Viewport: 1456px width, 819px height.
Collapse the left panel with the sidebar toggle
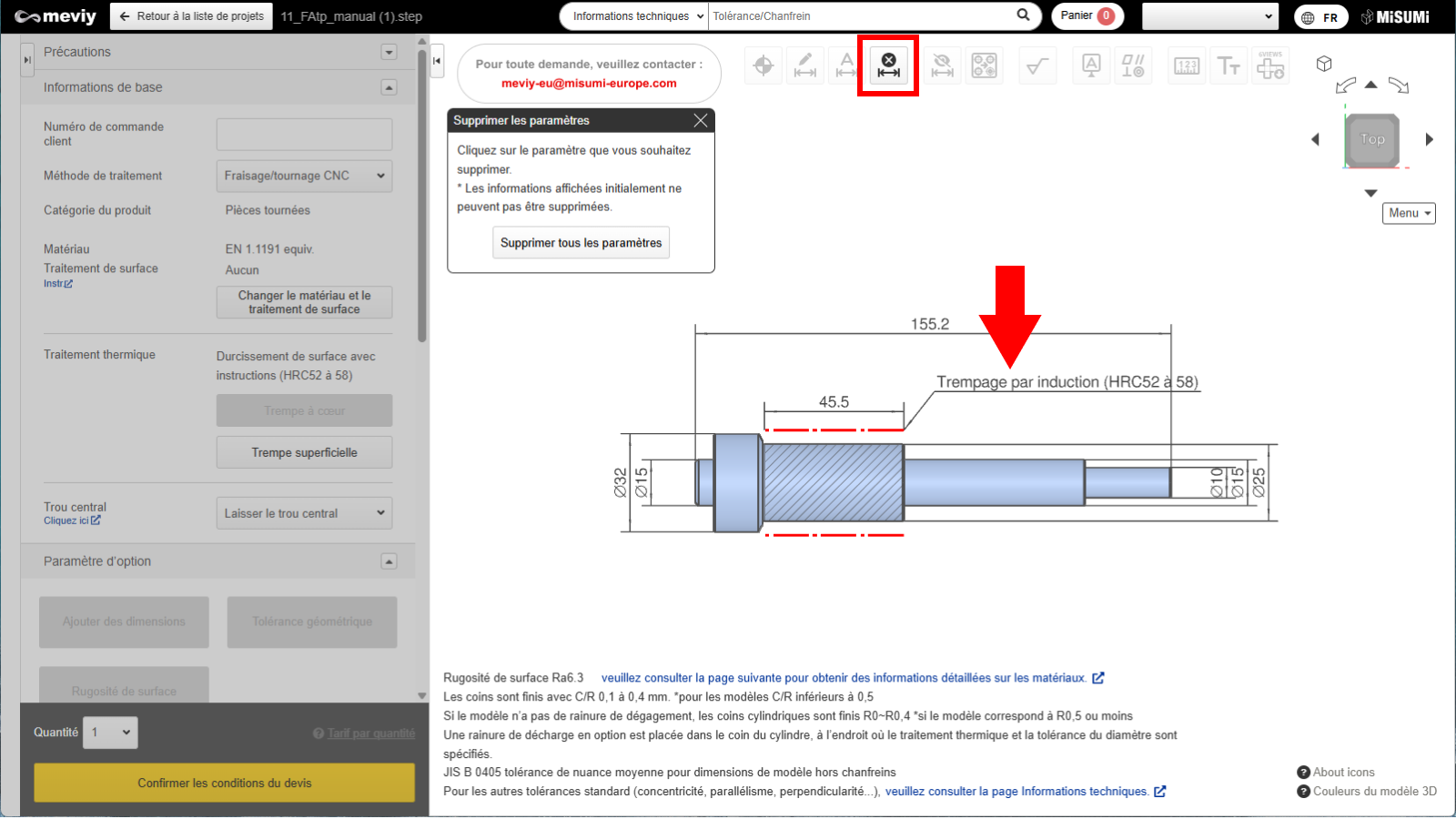[x=437, y=61]
